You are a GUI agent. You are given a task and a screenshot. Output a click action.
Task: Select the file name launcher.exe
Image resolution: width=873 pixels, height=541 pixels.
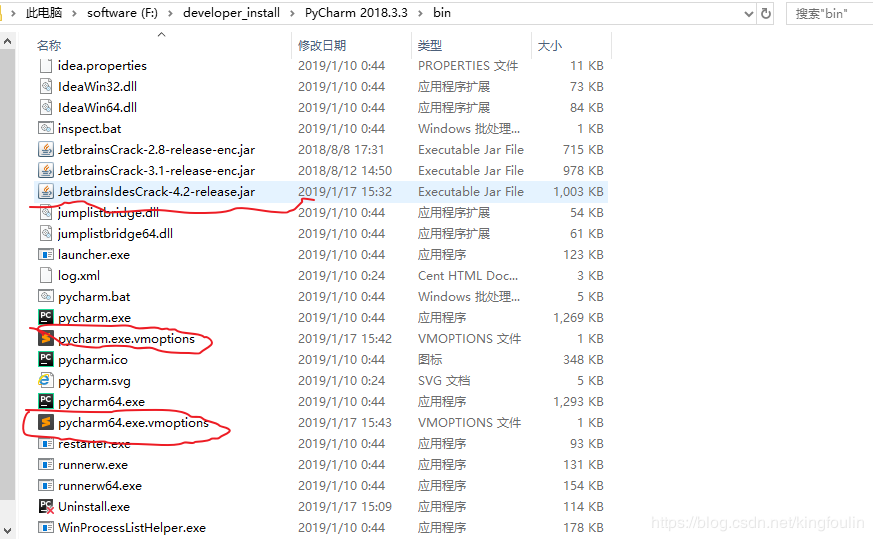pos(94,255)
